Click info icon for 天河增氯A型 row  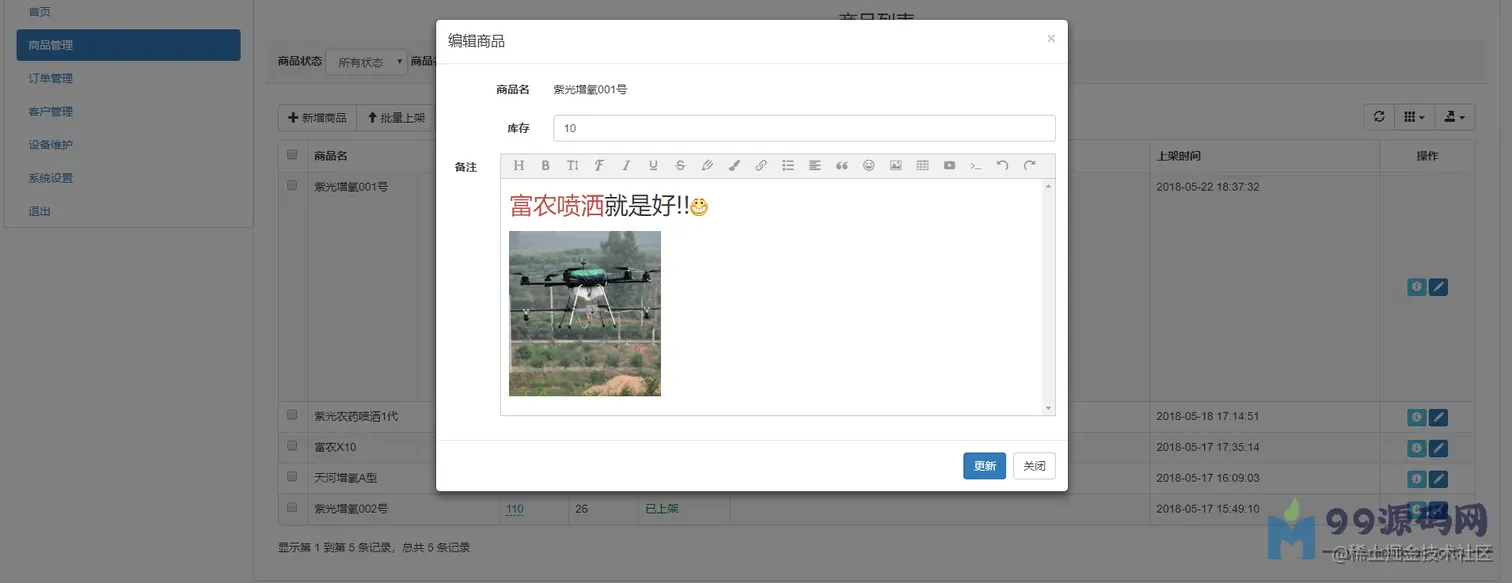(1416, 479)
